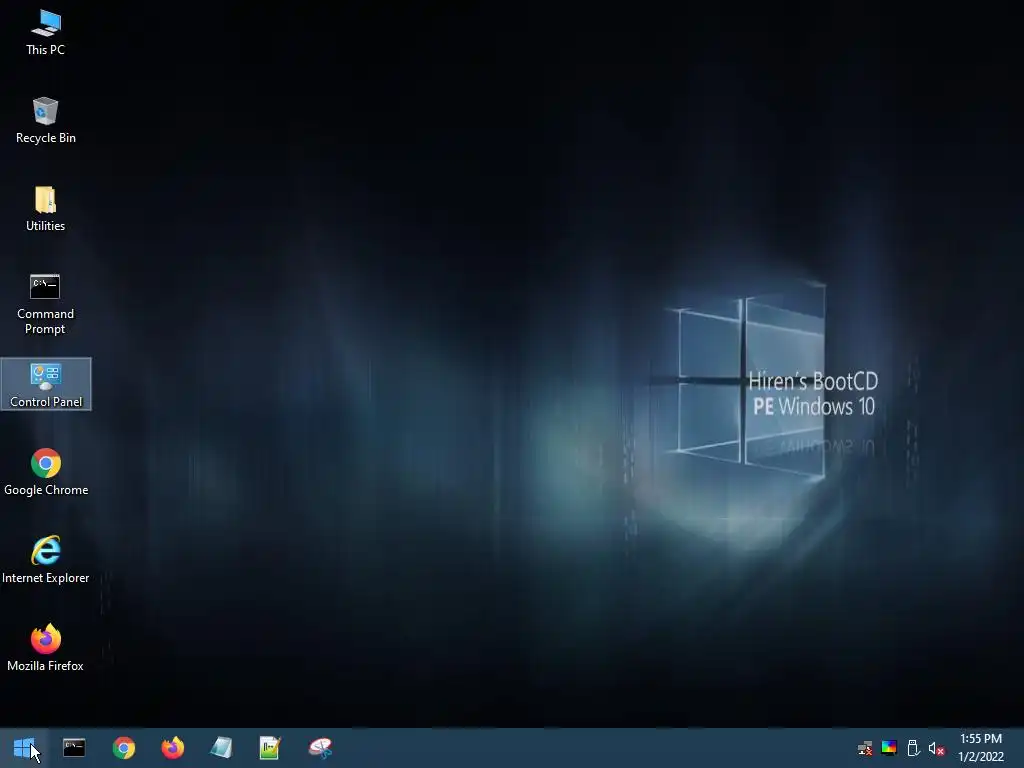
Task: Launch Google Chrome from the taskbar
Action: (x=123, y=748)
